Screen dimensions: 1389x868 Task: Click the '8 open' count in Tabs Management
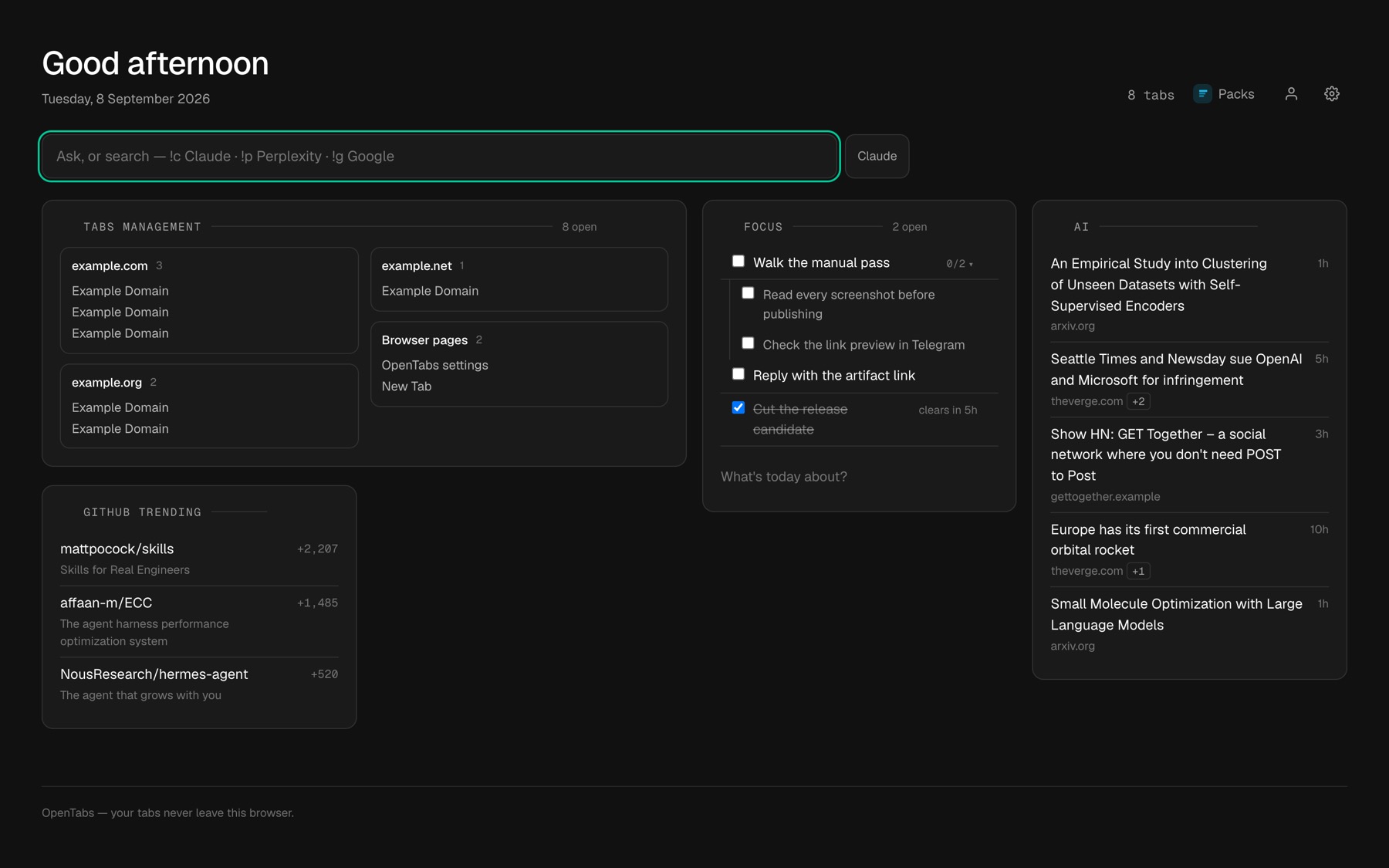[579, 227]
